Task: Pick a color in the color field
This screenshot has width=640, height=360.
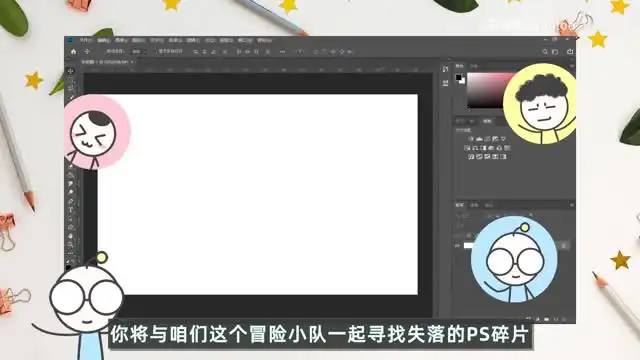Action: [487, 90]
